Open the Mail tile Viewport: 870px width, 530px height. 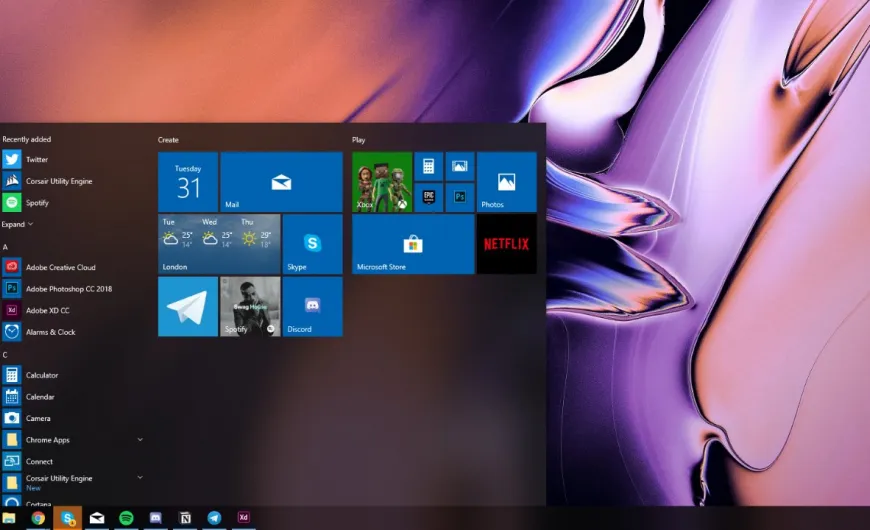281,182
